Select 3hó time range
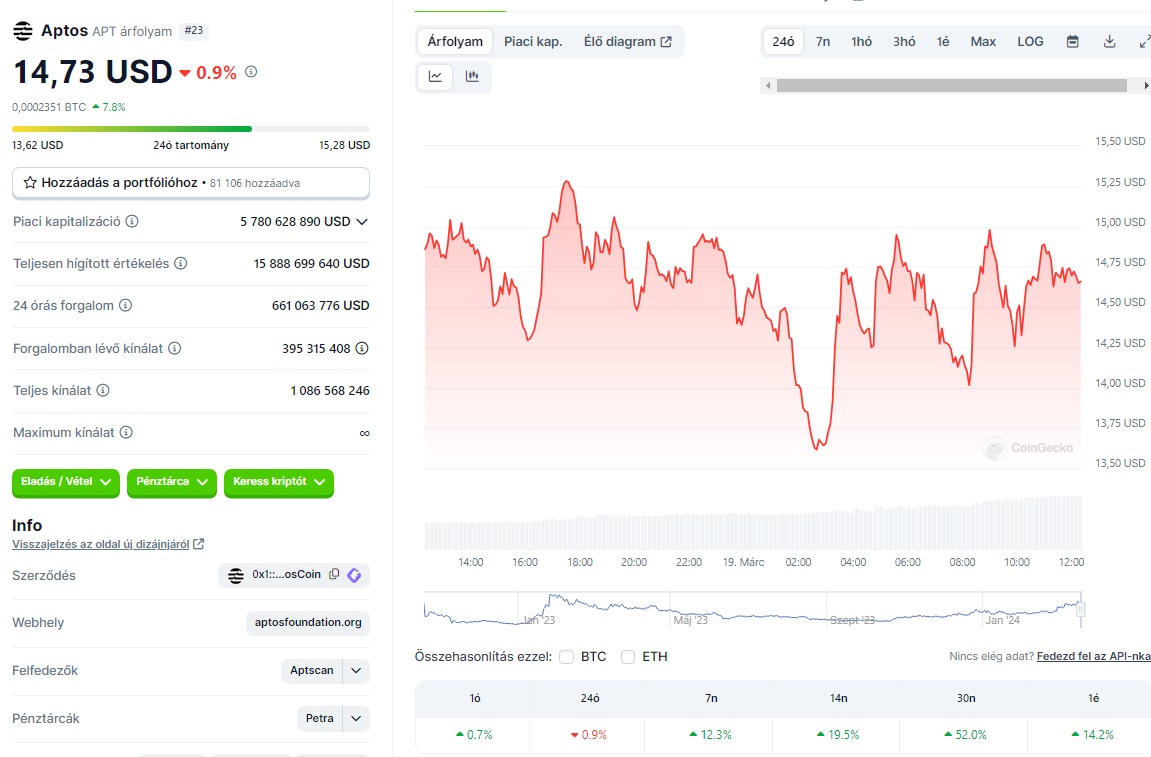Screen dimensions: 1151x757 point(904,42)
